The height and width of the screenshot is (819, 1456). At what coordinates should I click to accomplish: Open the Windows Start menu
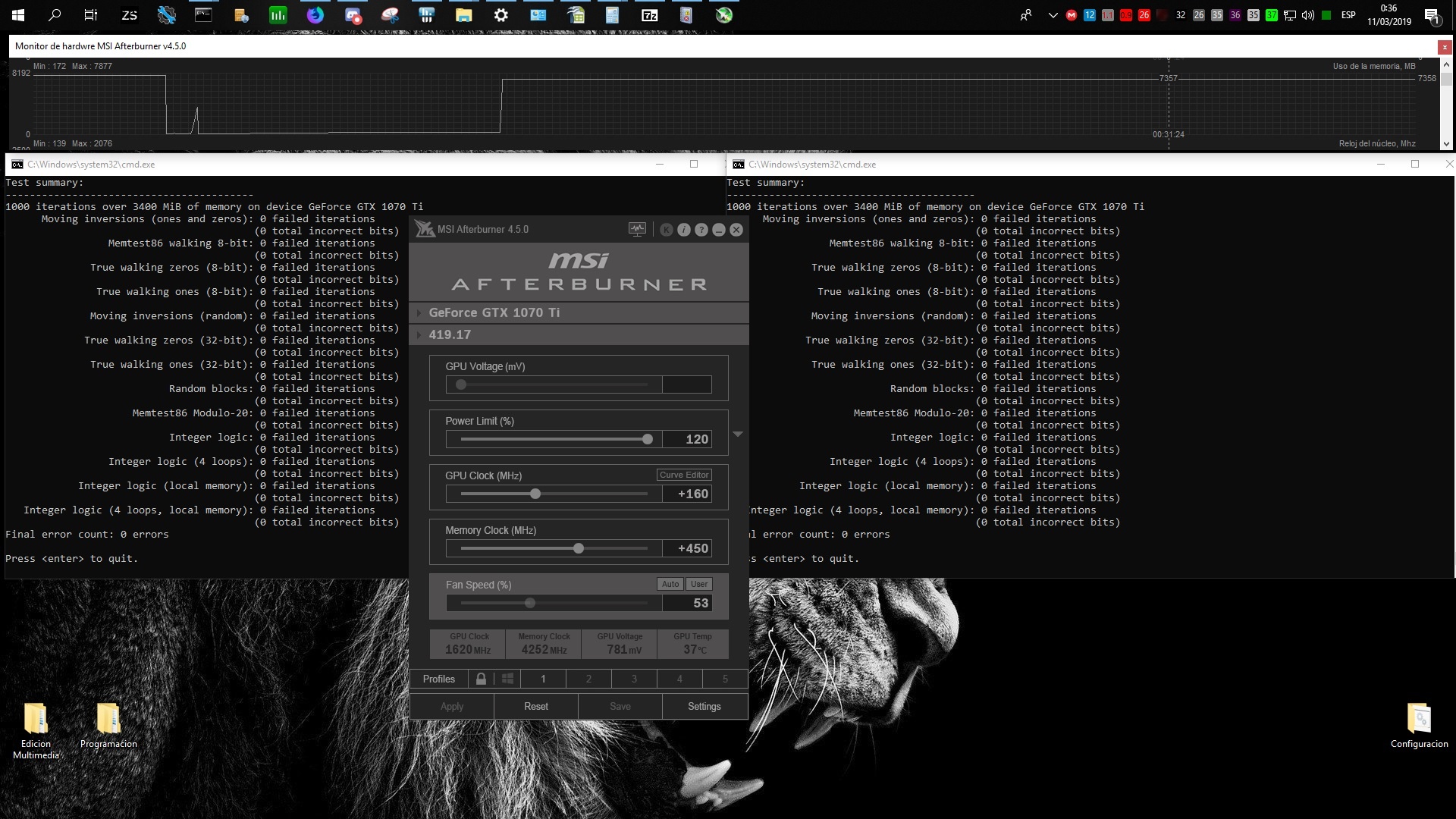coord(18,14)
